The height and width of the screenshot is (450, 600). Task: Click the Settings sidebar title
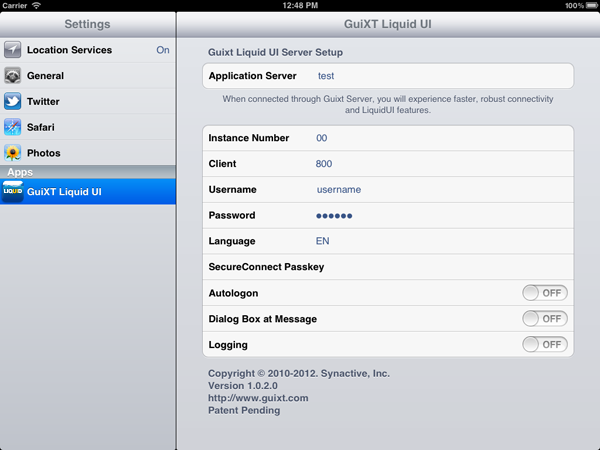[87, 24]
